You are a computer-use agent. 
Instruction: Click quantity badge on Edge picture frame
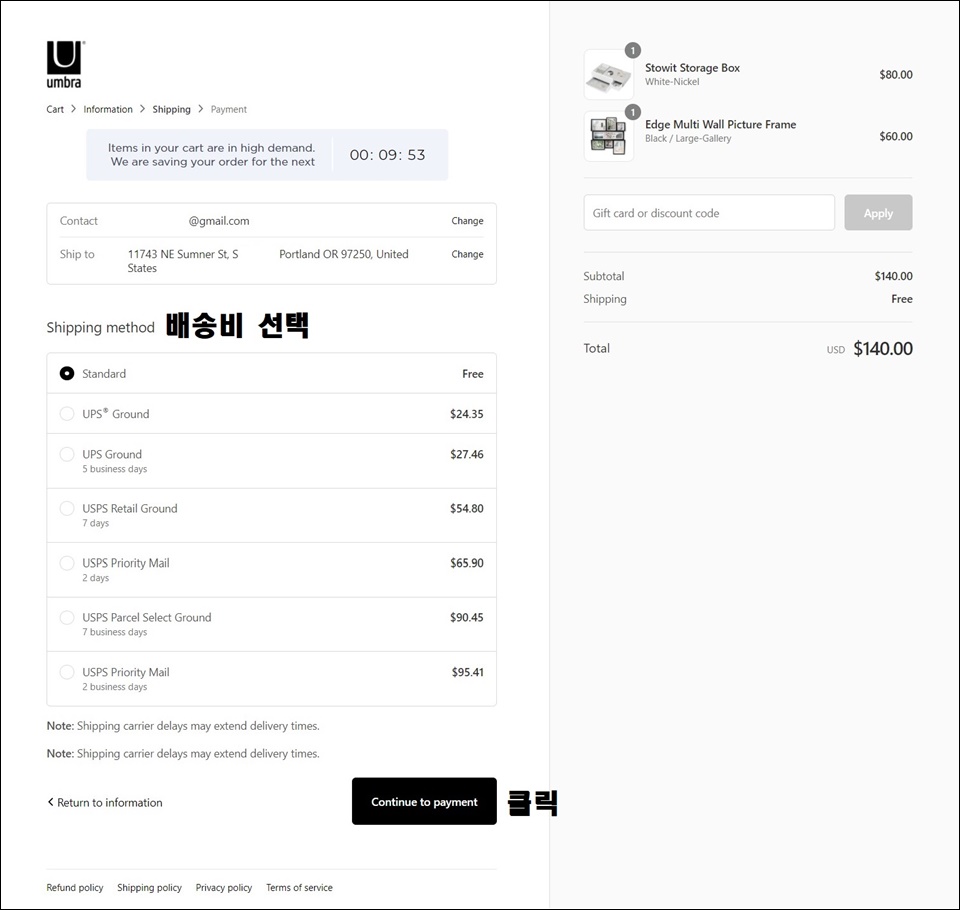pos(632,112)
